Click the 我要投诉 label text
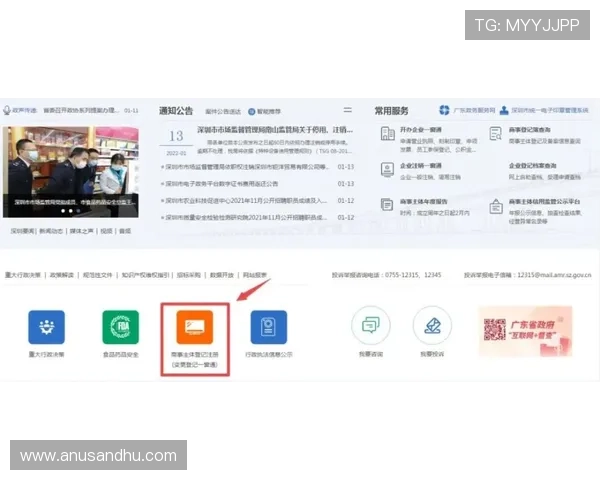The height and width of the screenshot is (480, 600). [x=432, y=354]
